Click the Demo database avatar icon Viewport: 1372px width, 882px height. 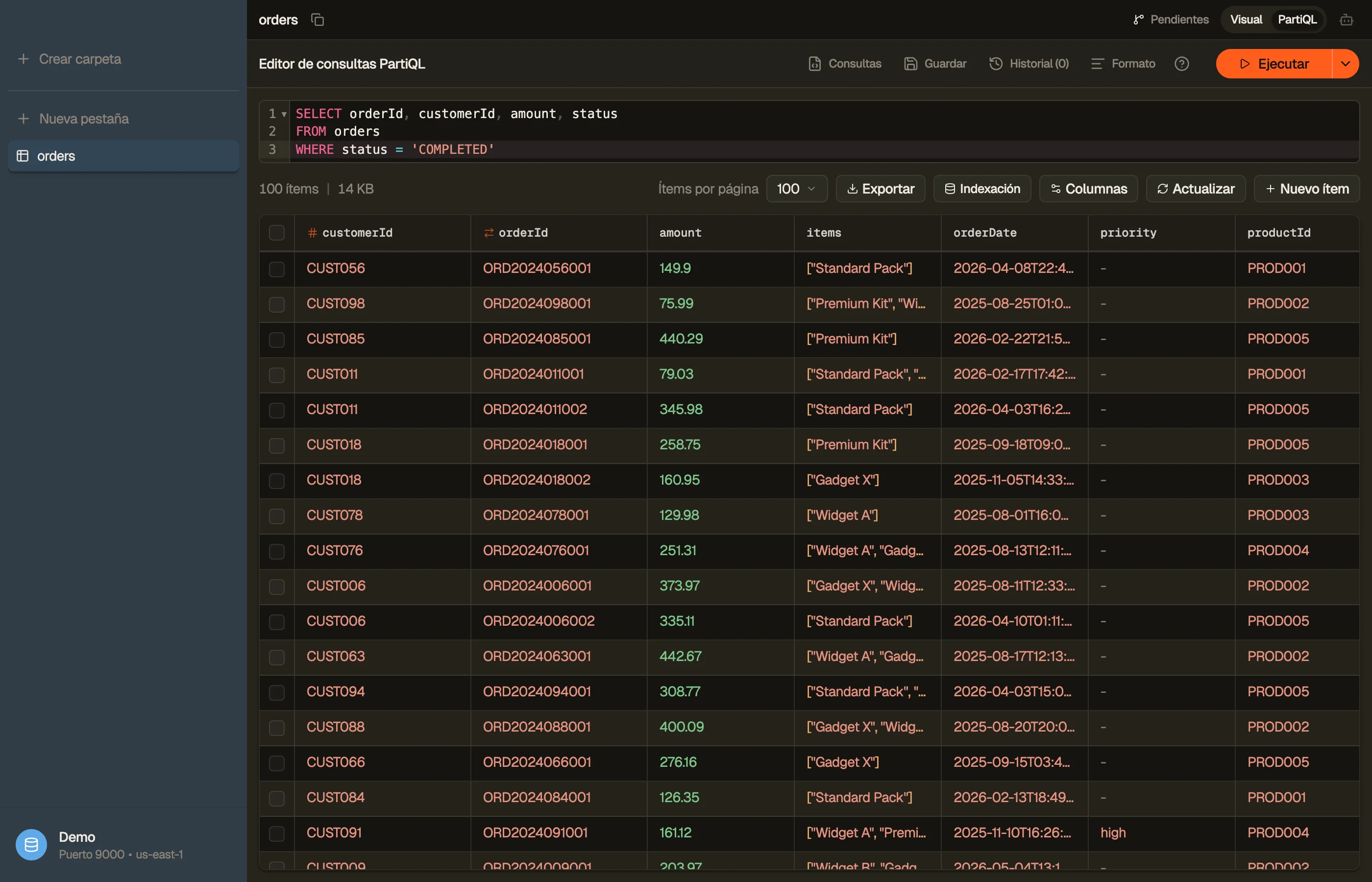31,844
